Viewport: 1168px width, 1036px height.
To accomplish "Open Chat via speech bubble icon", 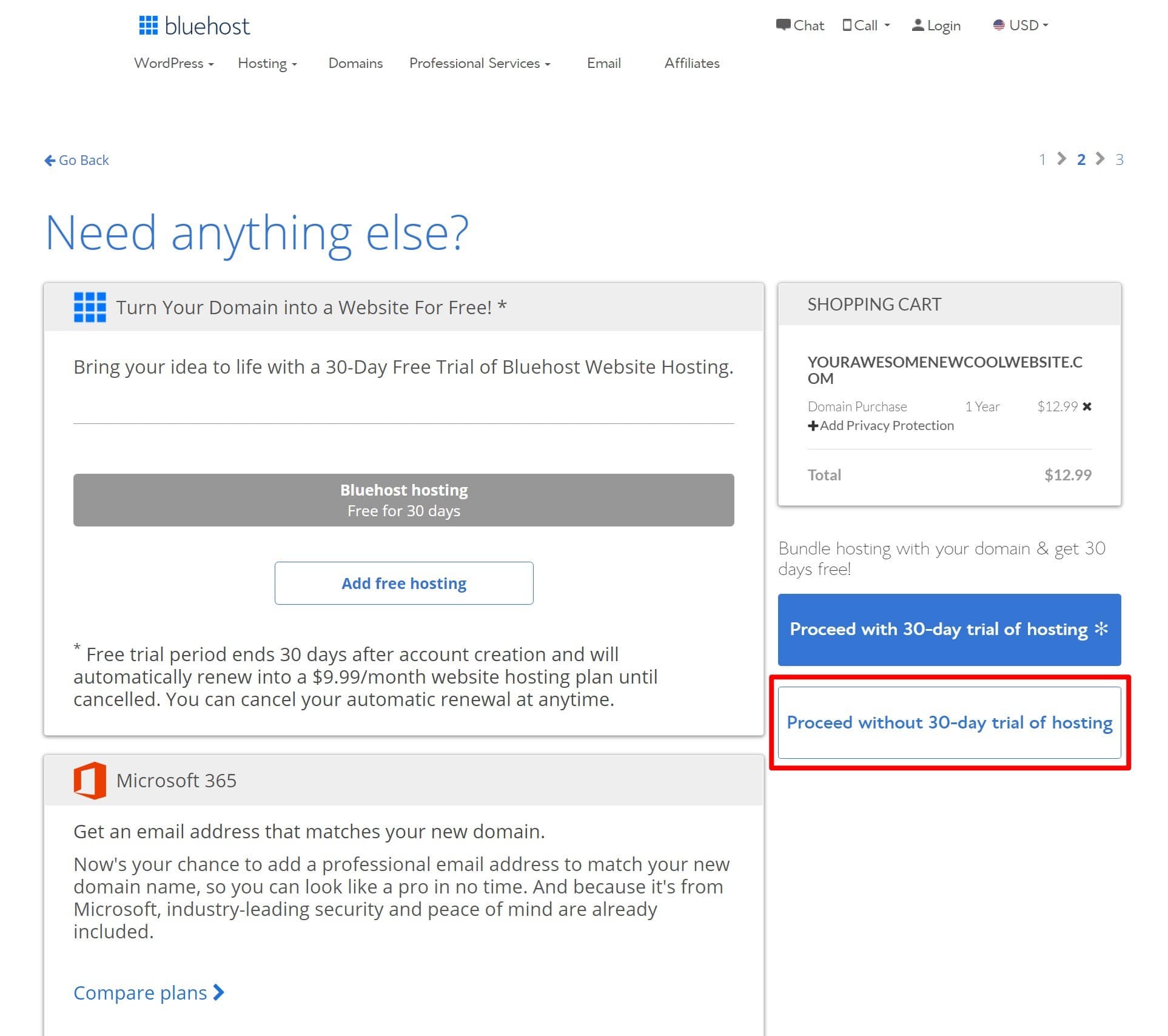I will tap(783, 25).
